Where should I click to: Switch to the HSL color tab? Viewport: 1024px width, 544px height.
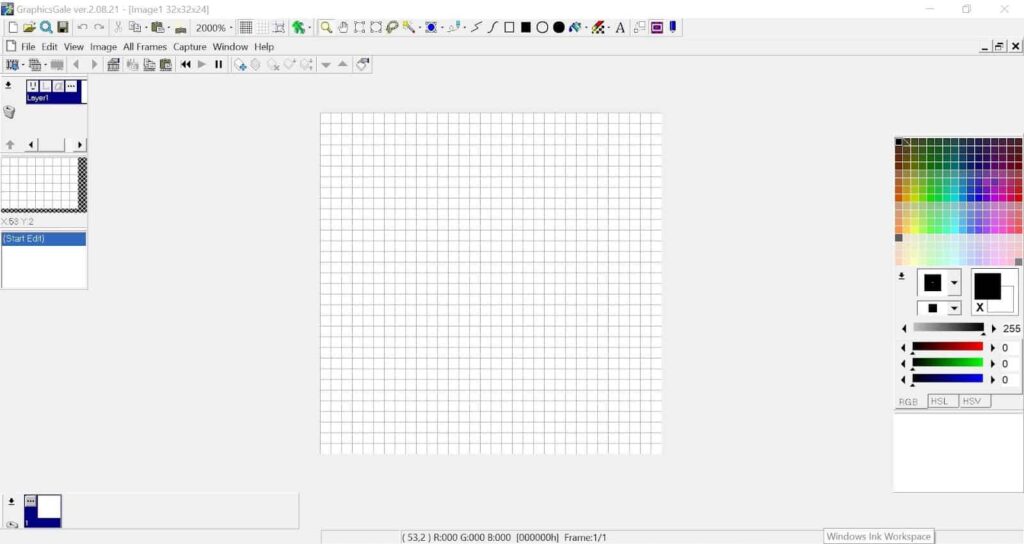tap(942, 401)
